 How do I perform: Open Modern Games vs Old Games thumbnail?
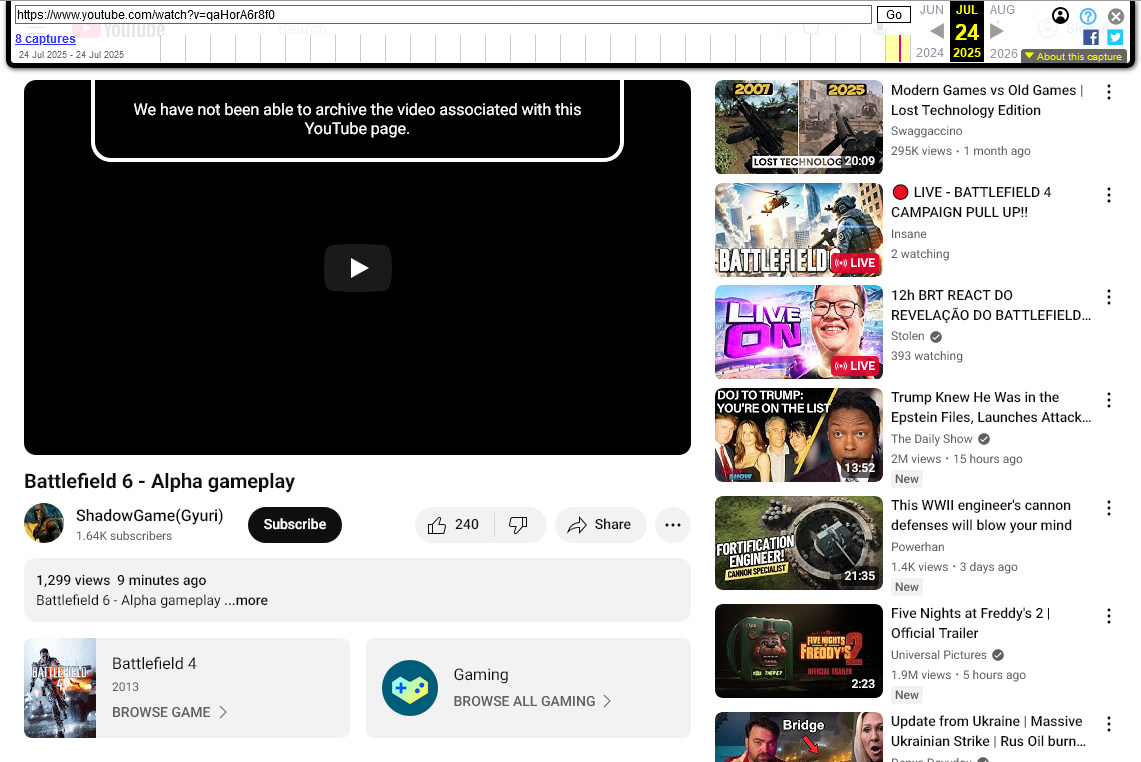point(798,127)
